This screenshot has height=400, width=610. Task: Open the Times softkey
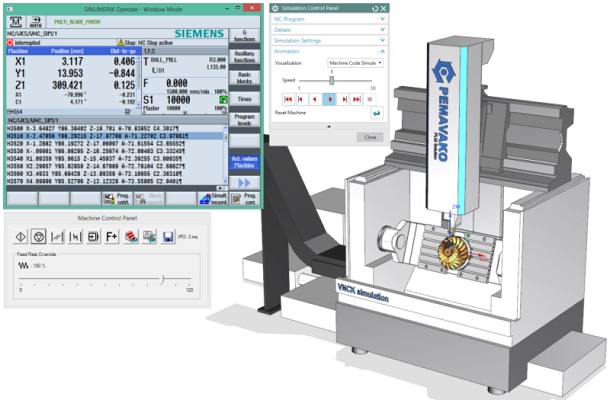click(244, 99)
